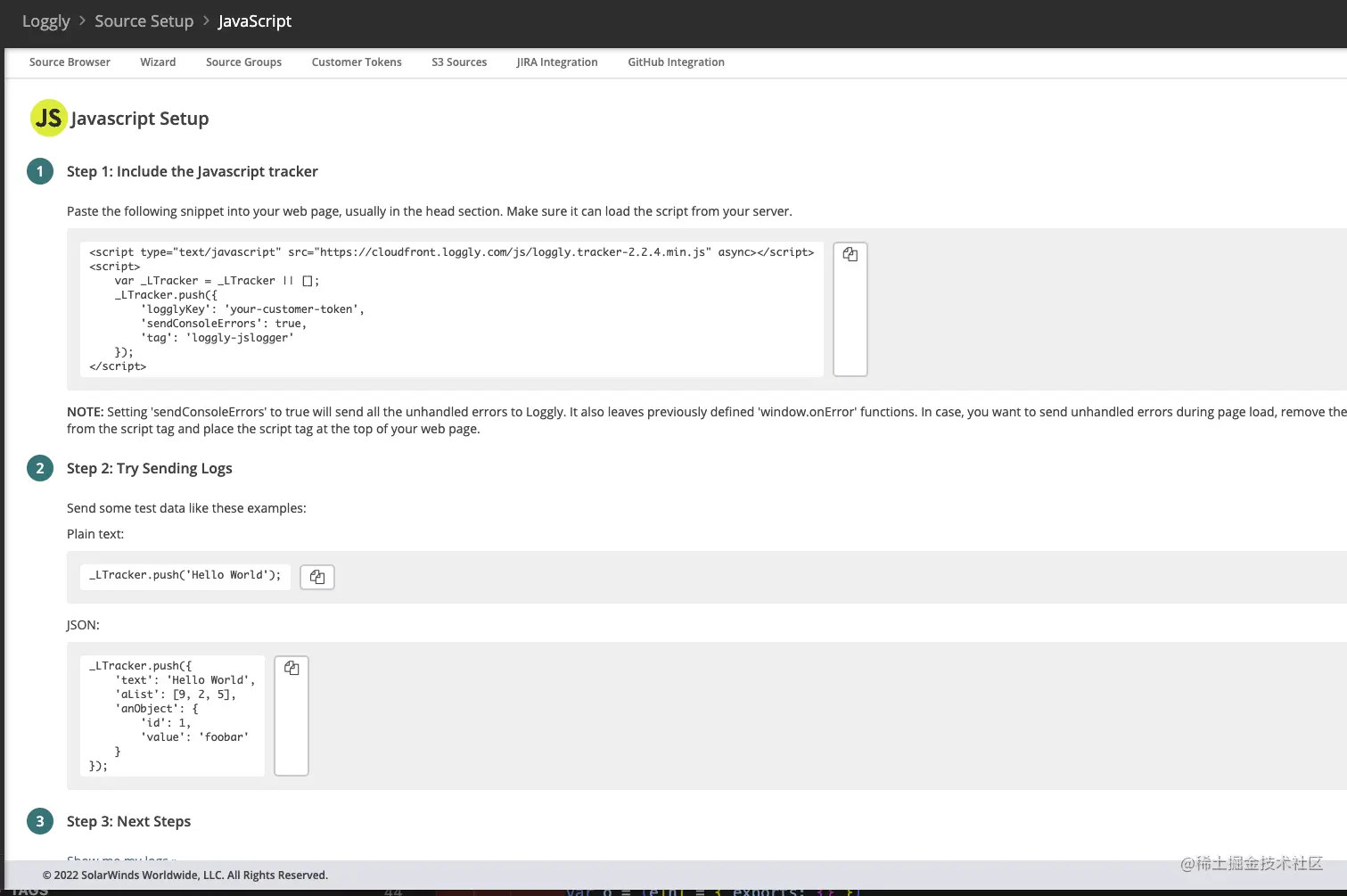Click the 'Step 1: Include the Javascript tracker' heading
1347x896 pixels.
[x=193, y=171]
